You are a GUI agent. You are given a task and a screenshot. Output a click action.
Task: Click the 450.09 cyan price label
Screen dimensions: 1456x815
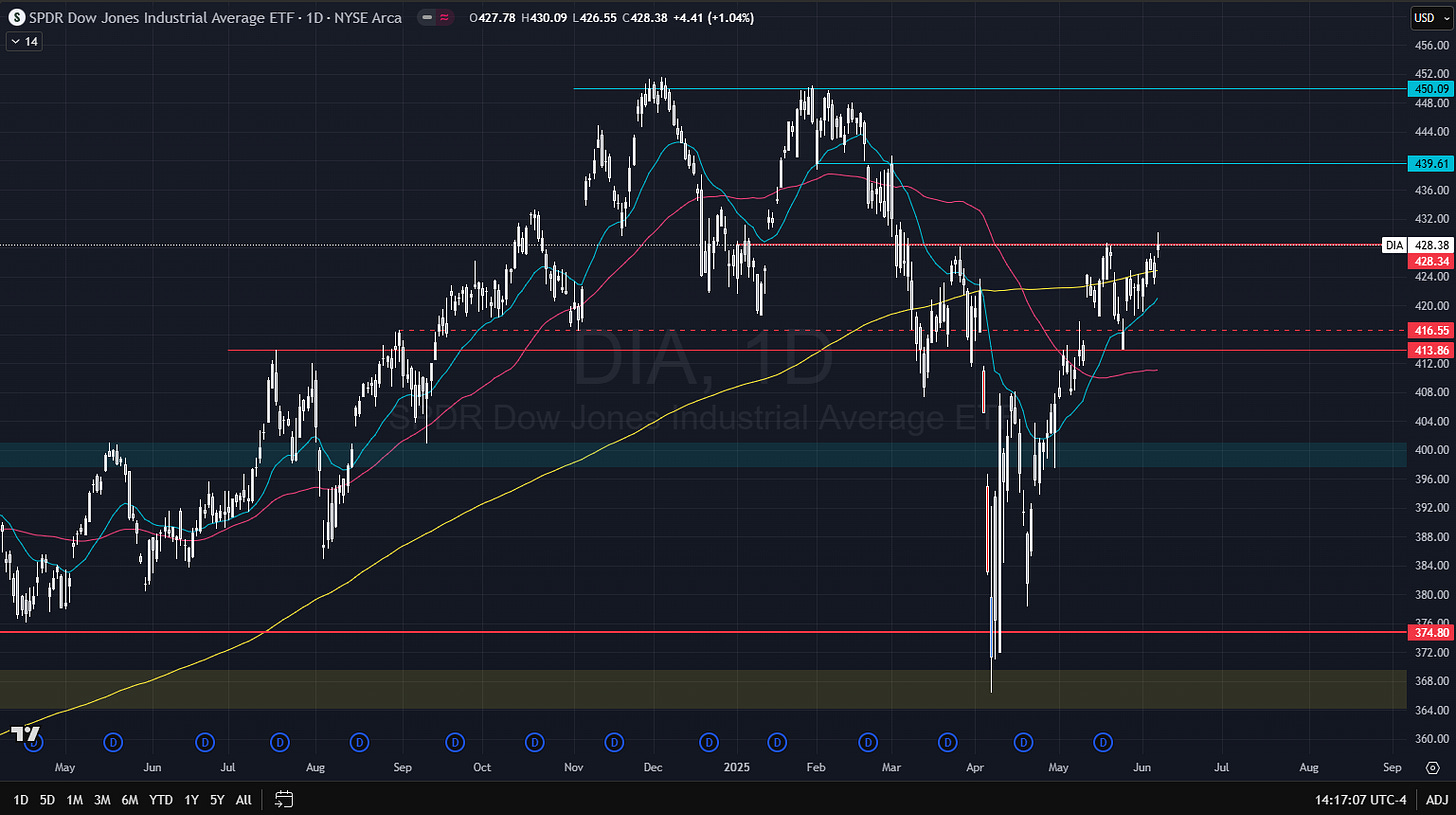(x=1431, y=89)
